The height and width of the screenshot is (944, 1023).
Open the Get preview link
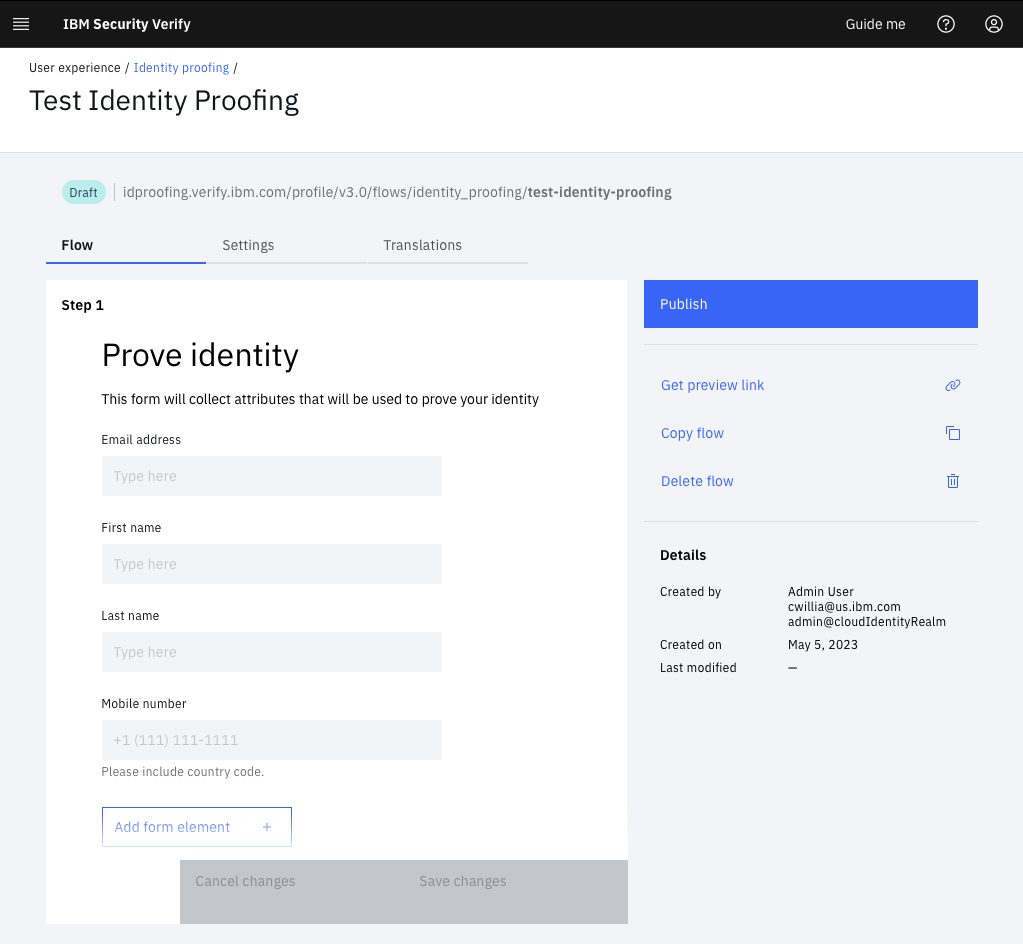point(712,385)
